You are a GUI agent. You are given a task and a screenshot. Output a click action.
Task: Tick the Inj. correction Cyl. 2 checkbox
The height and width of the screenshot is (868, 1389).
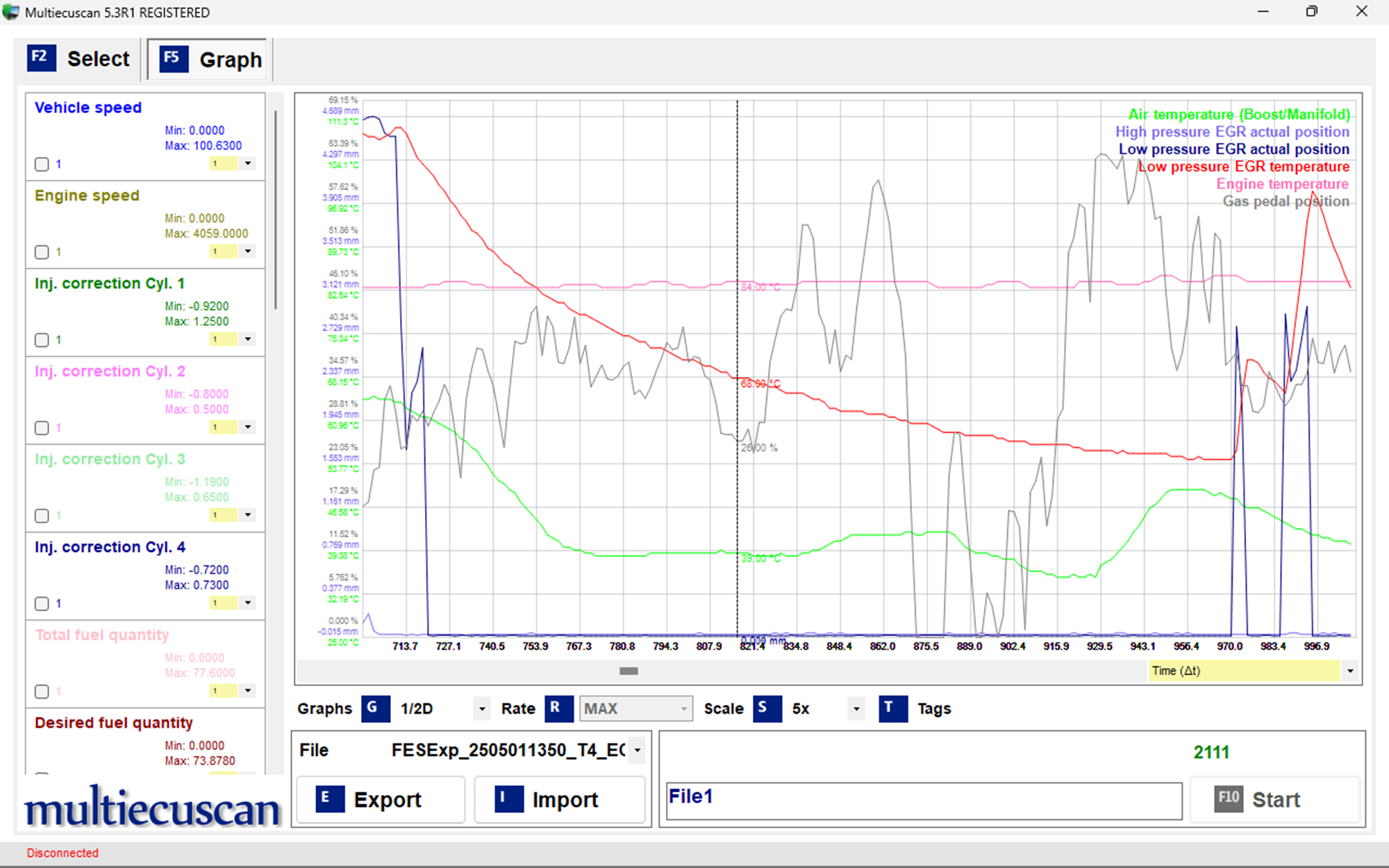(x=42, y=428)
